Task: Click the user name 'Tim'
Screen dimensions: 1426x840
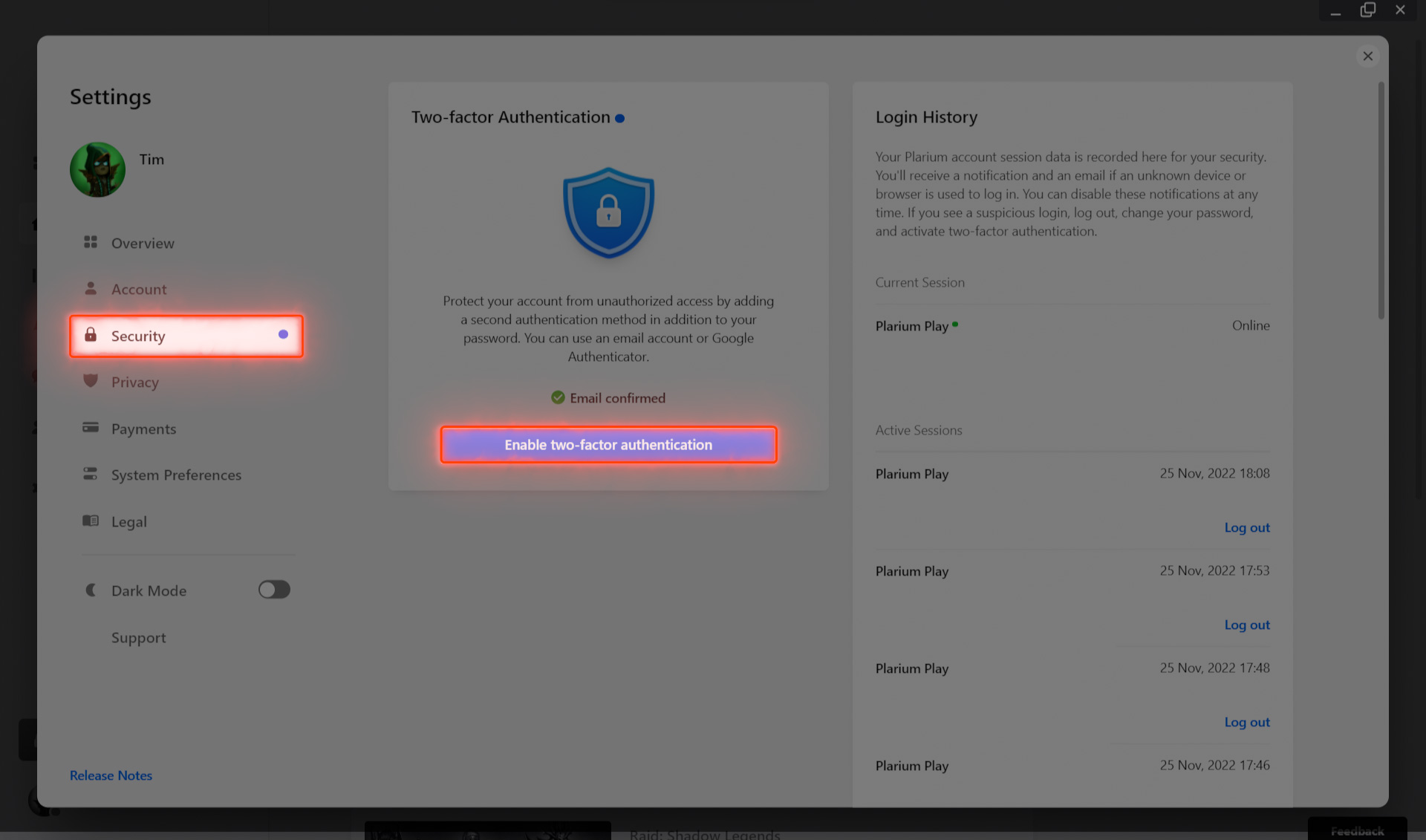Action: tap(152, 159)
